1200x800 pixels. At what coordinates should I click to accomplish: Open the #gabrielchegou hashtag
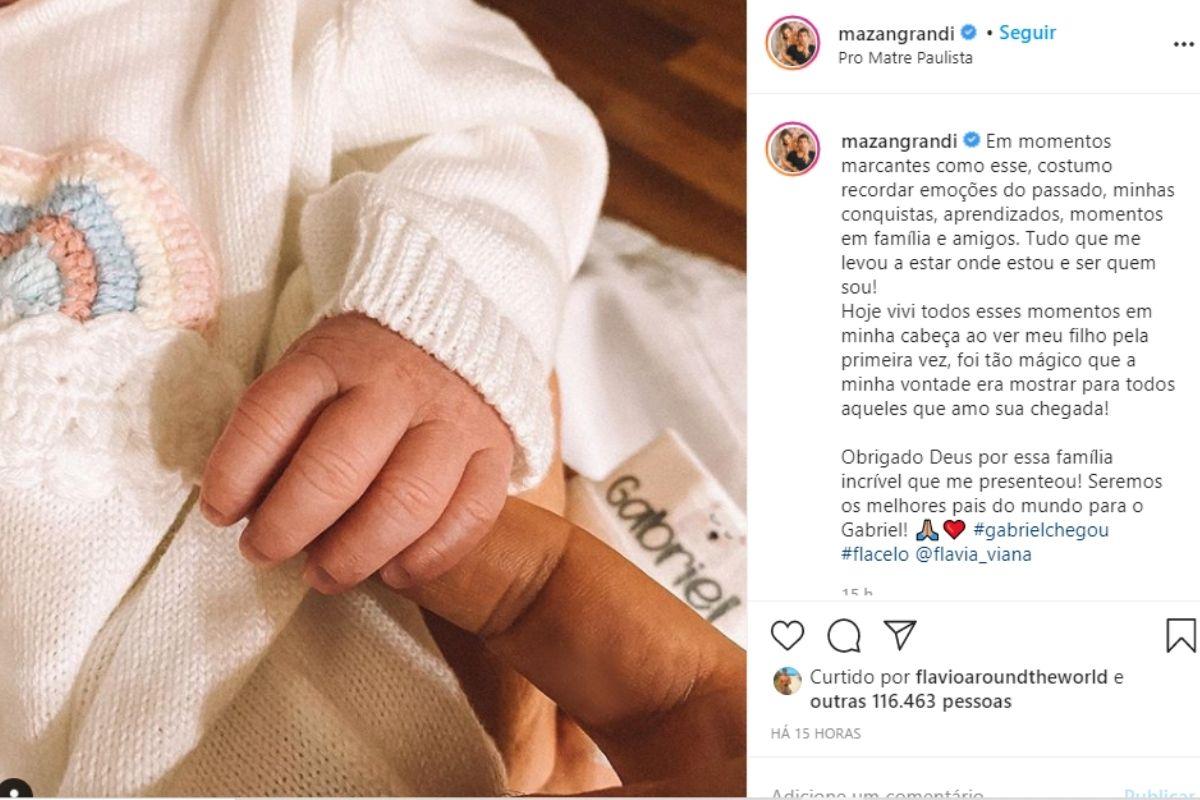[1040, 530]
